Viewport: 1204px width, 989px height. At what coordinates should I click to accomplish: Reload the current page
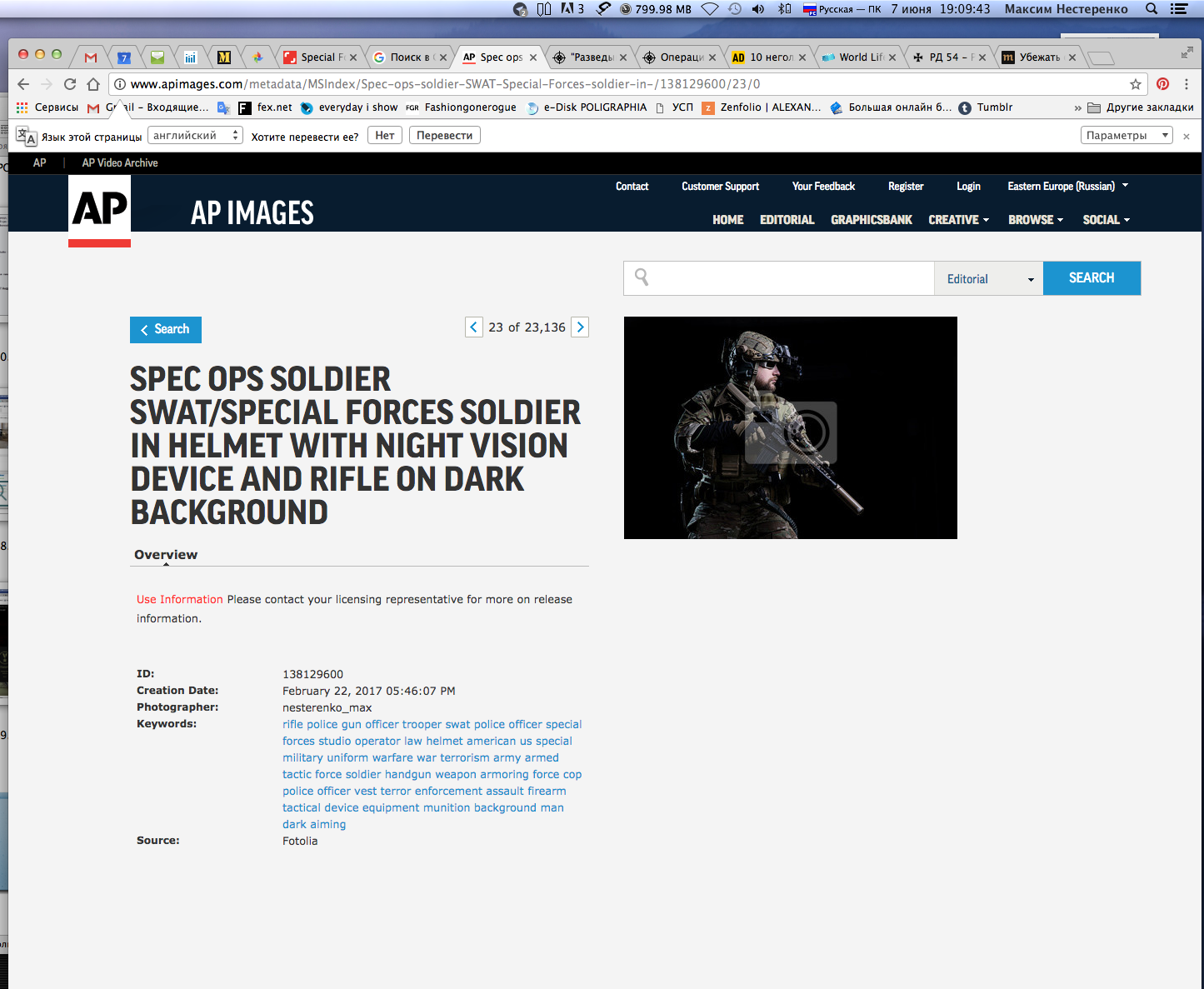[70, 84]
